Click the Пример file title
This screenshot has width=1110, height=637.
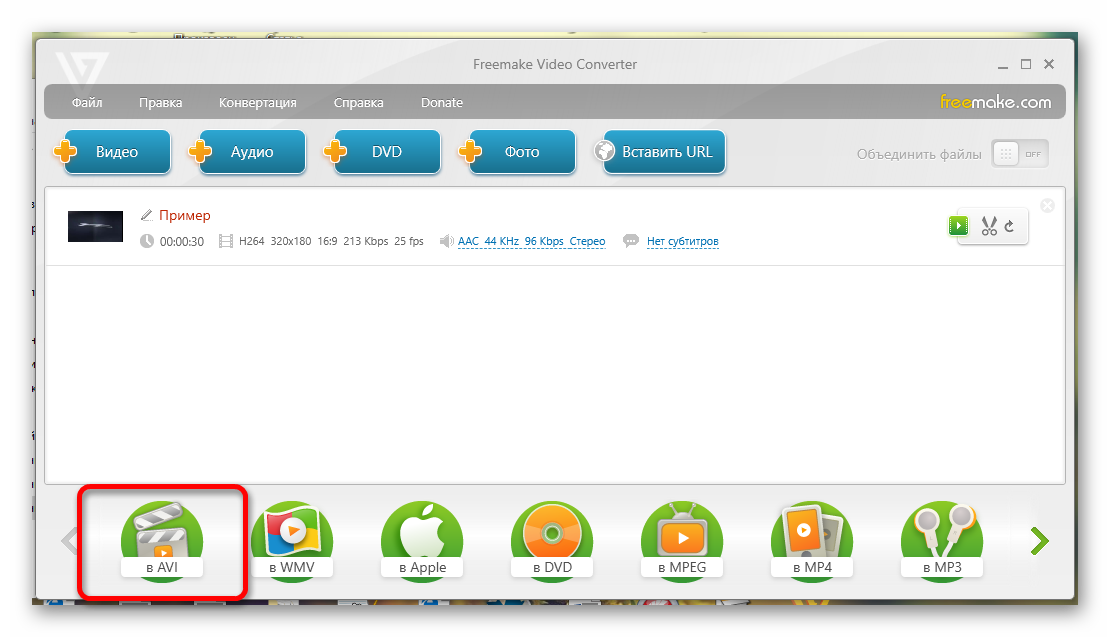(185, 215)
